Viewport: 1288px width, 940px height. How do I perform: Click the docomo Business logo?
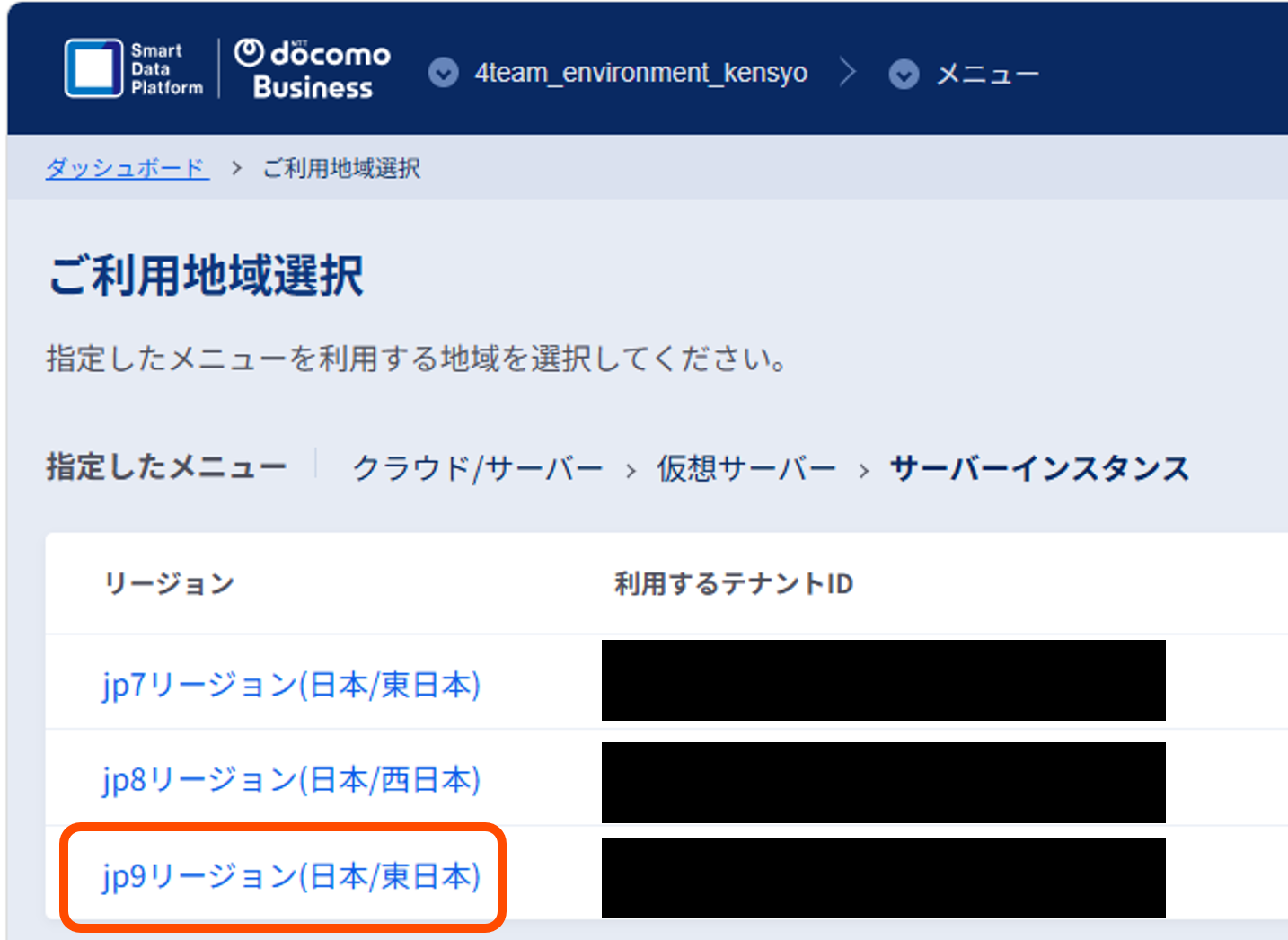[x=313, y=68]
